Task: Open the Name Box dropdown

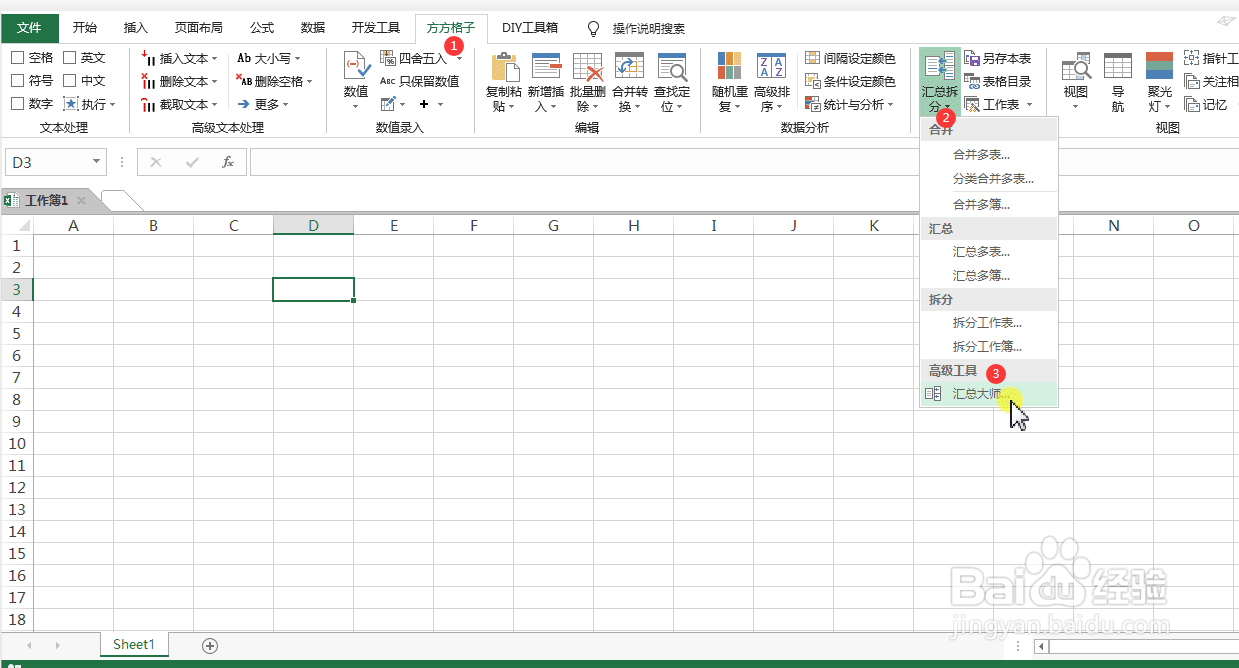Action: (x=95, y=161)
